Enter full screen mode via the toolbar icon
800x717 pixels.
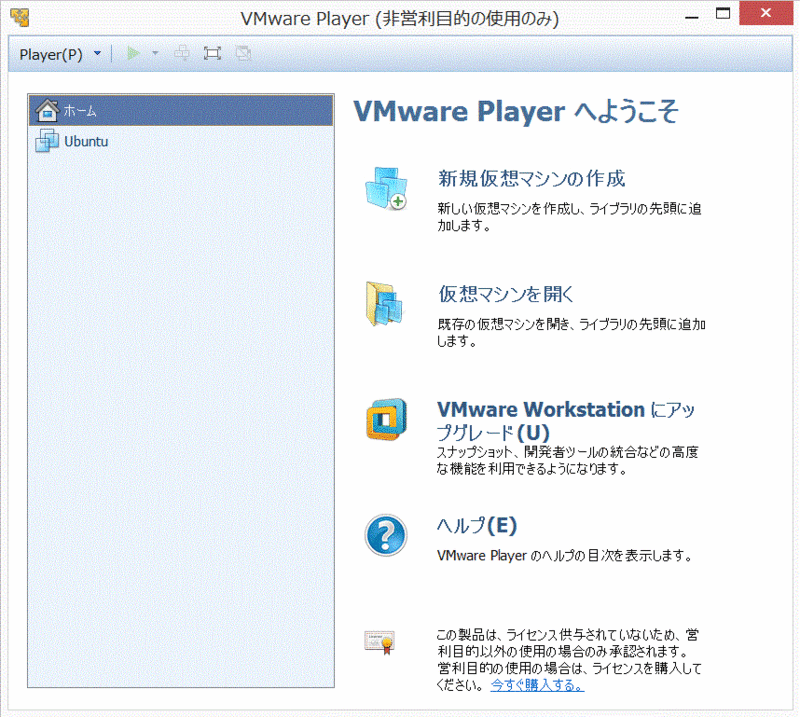pos(211,53)
